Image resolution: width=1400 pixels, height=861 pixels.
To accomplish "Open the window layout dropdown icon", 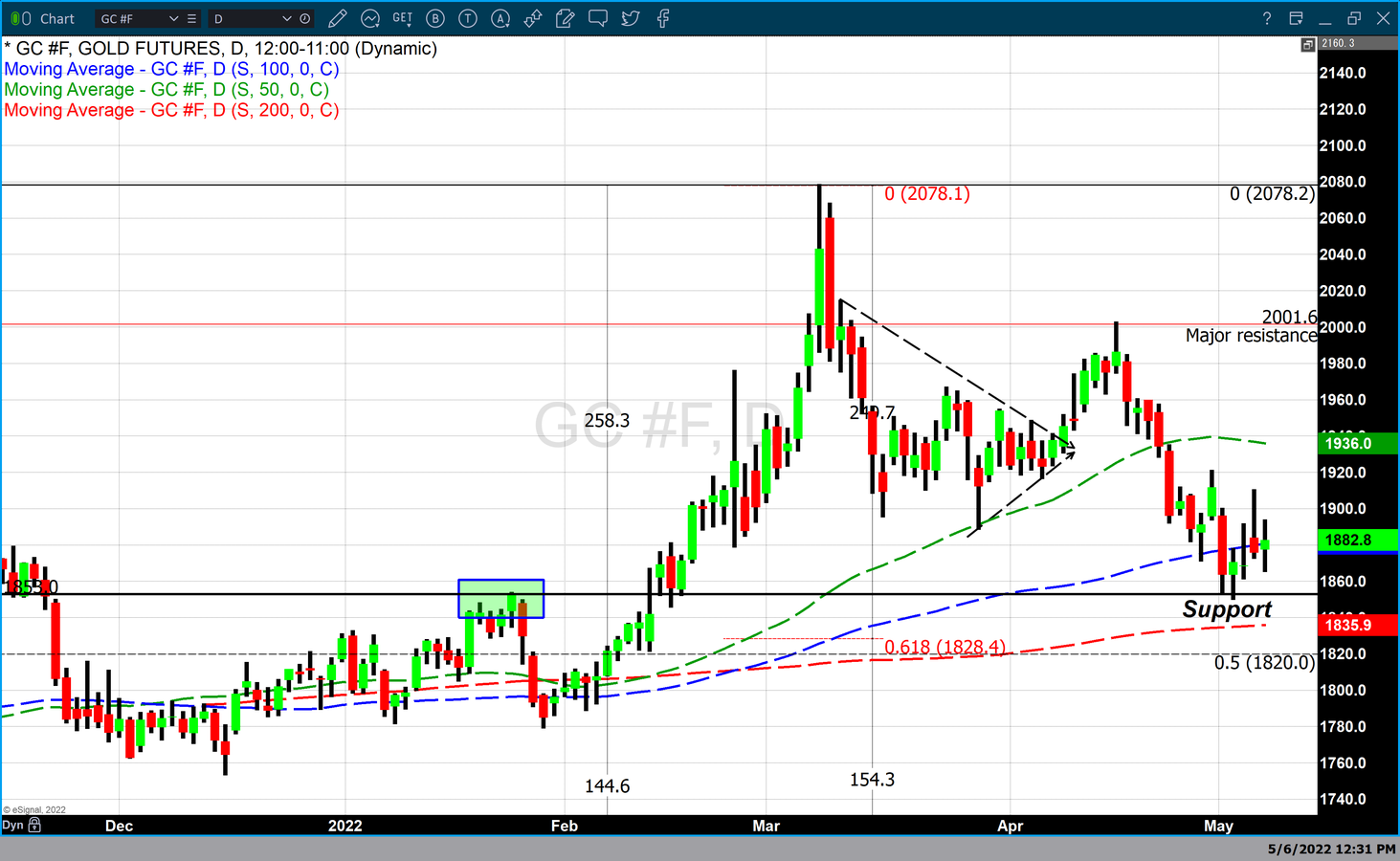I will point(1296,18).
